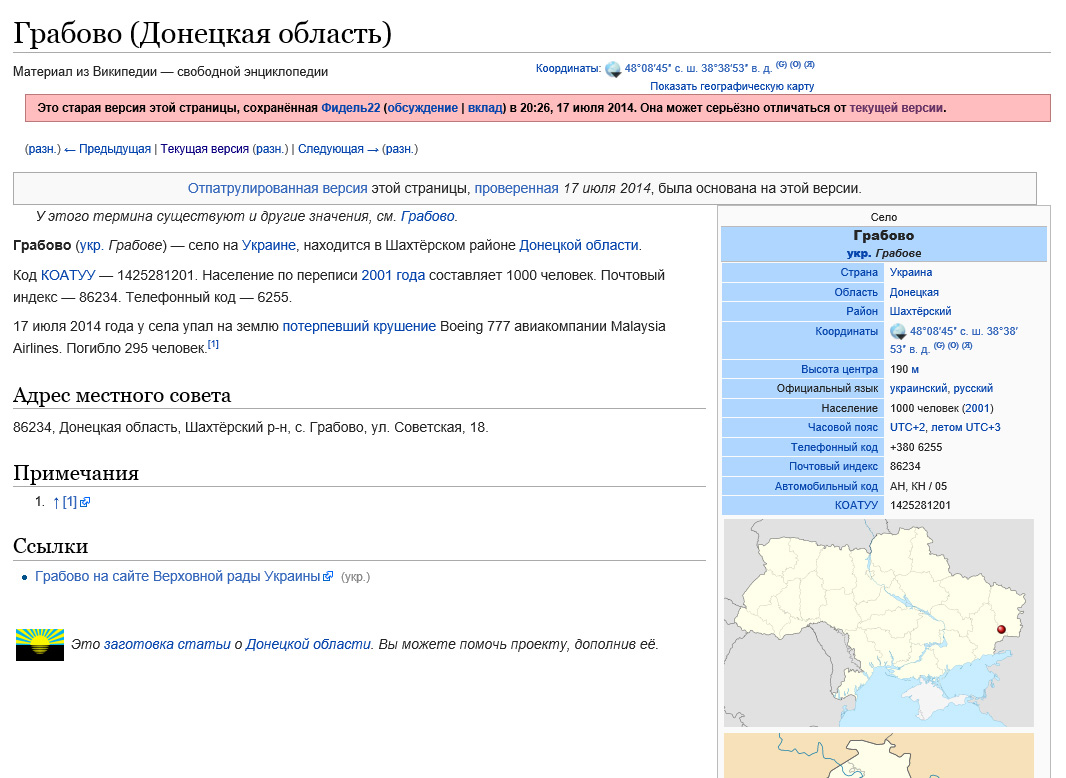This screenshot has width=1066, height=778.
Task: Click the вклад contributions link
Action: 485,107
